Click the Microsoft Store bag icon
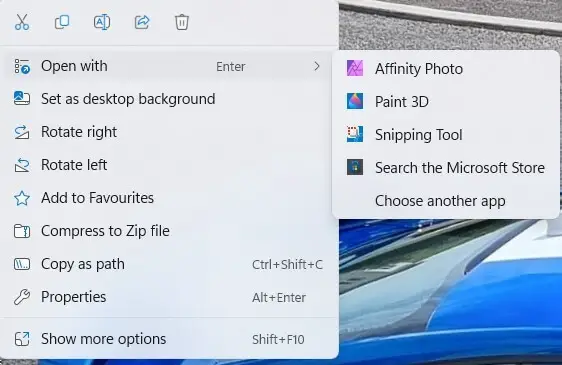Screen dimensions: 562x365 [355, 167]
